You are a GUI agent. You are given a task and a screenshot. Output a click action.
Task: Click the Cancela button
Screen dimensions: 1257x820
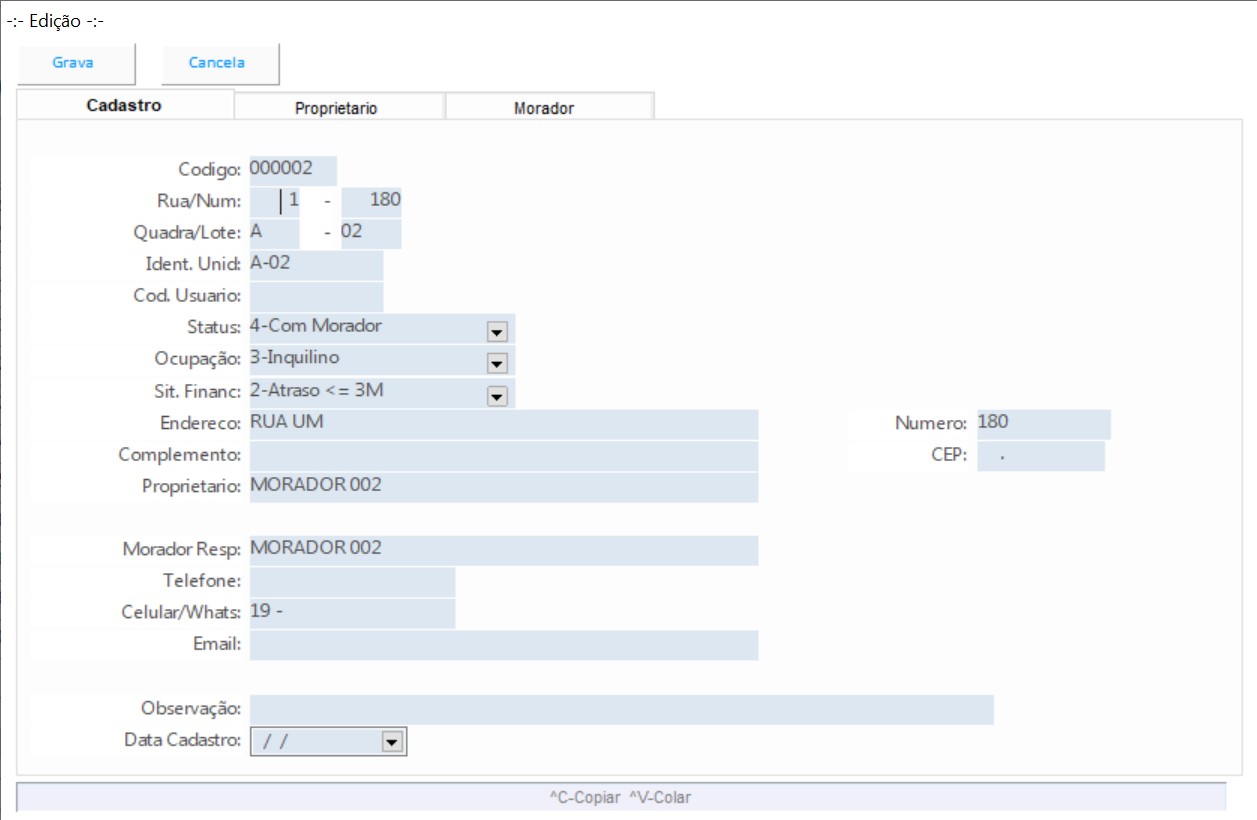coord(217,63)
